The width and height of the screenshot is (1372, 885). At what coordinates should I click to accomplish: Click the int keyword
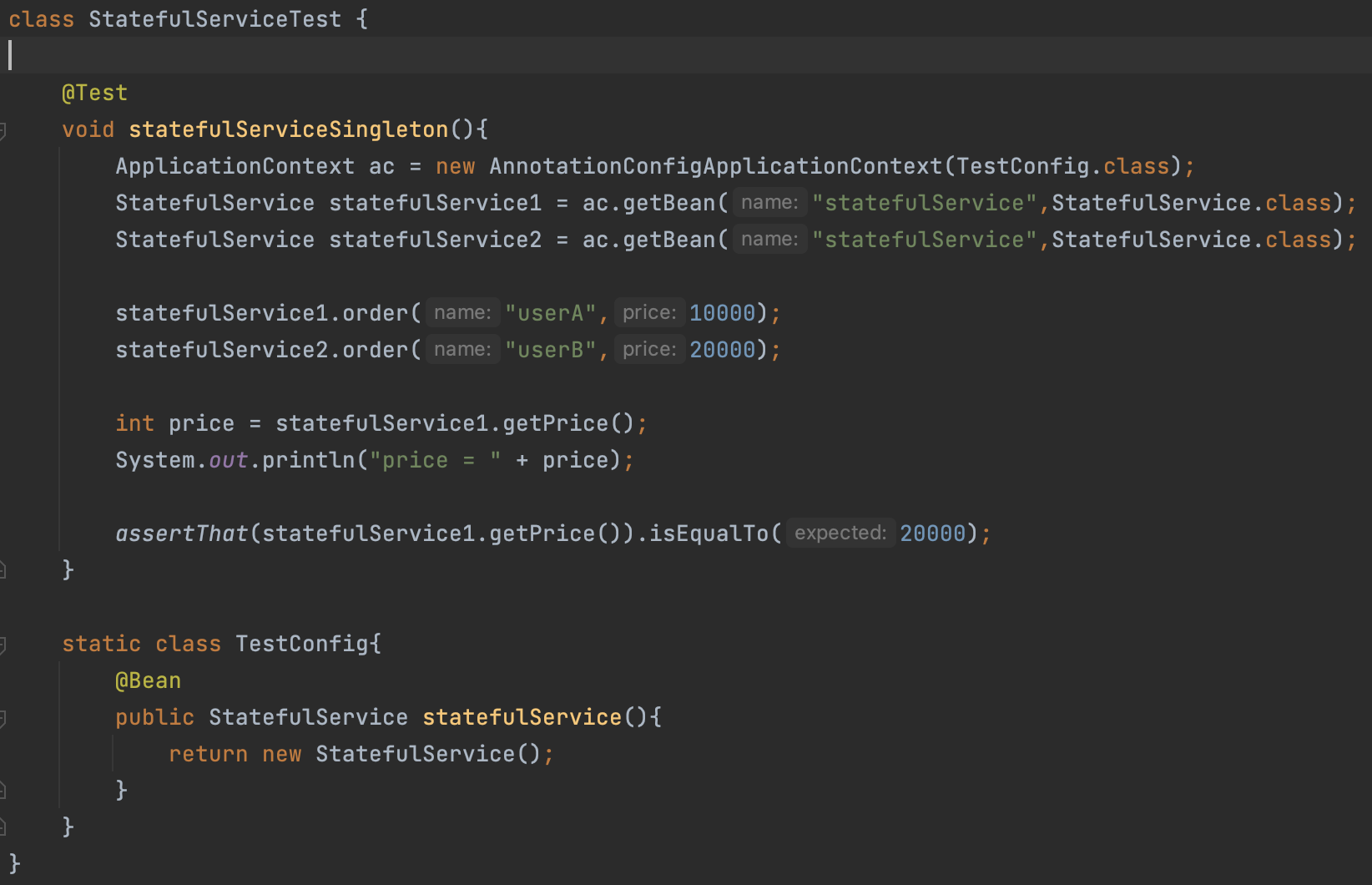click(x=134, y=423)
